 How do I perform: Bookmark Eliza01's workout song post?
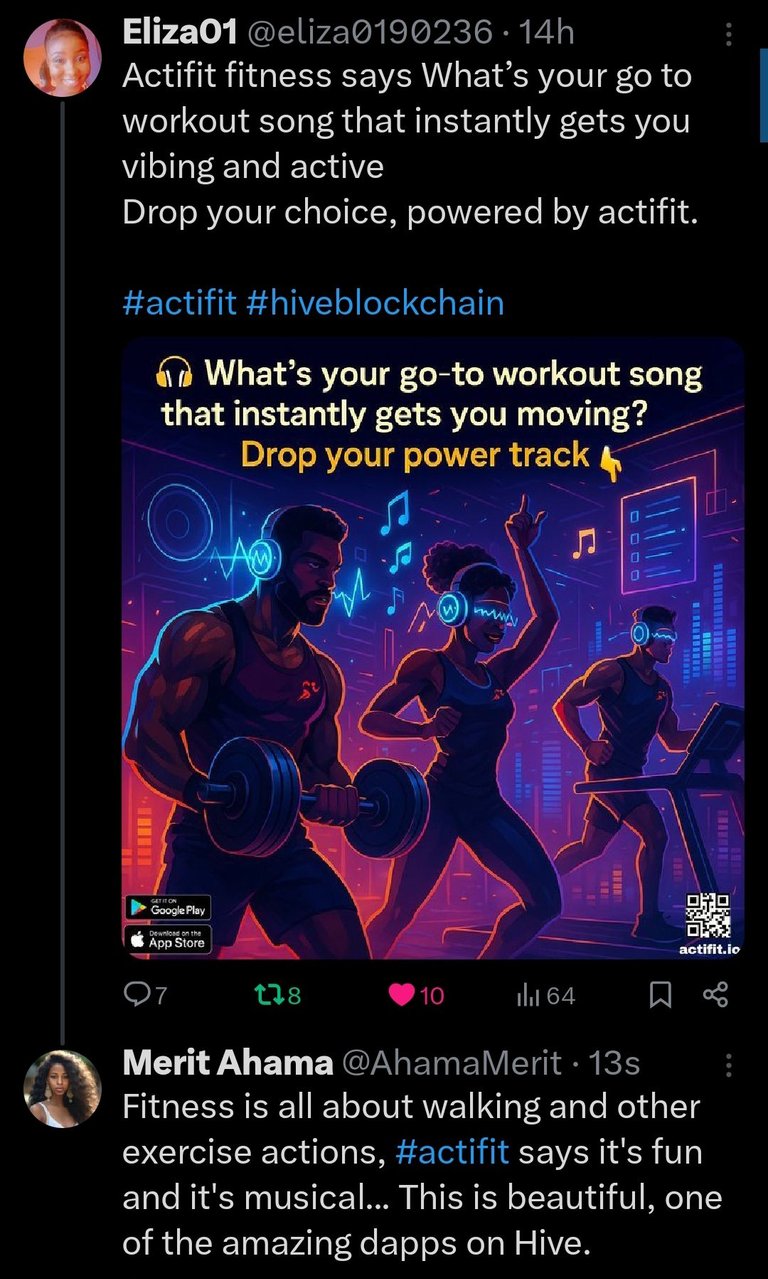(661, 995)
